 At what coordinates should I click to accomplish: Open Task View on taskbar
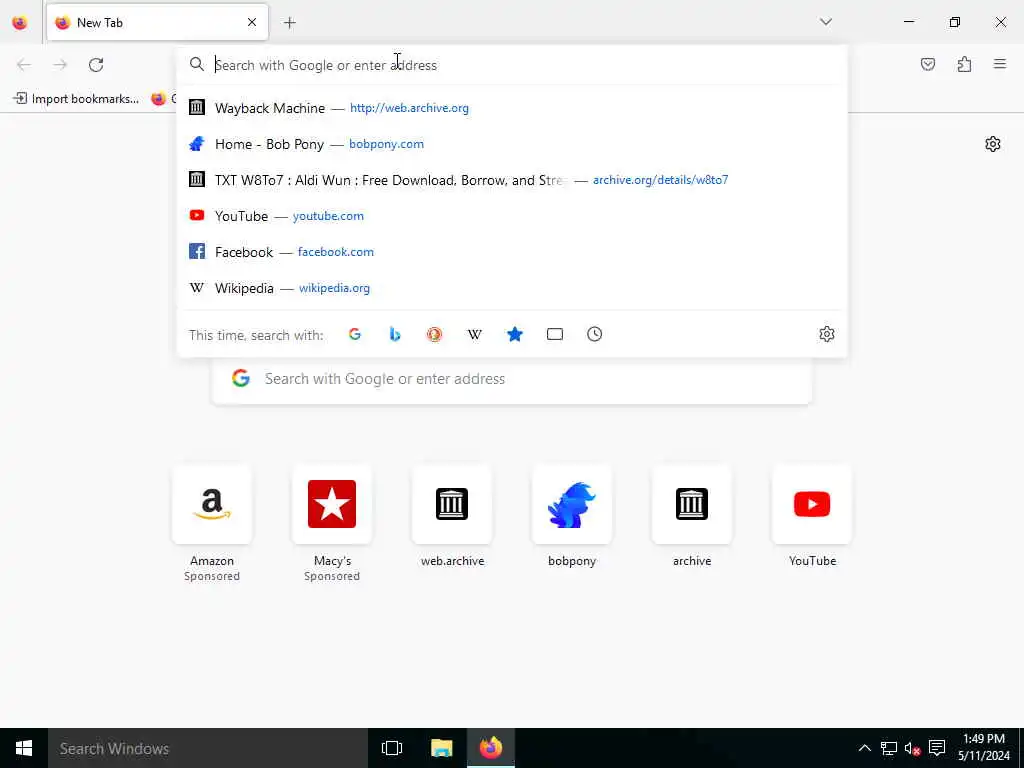(392, 748)
